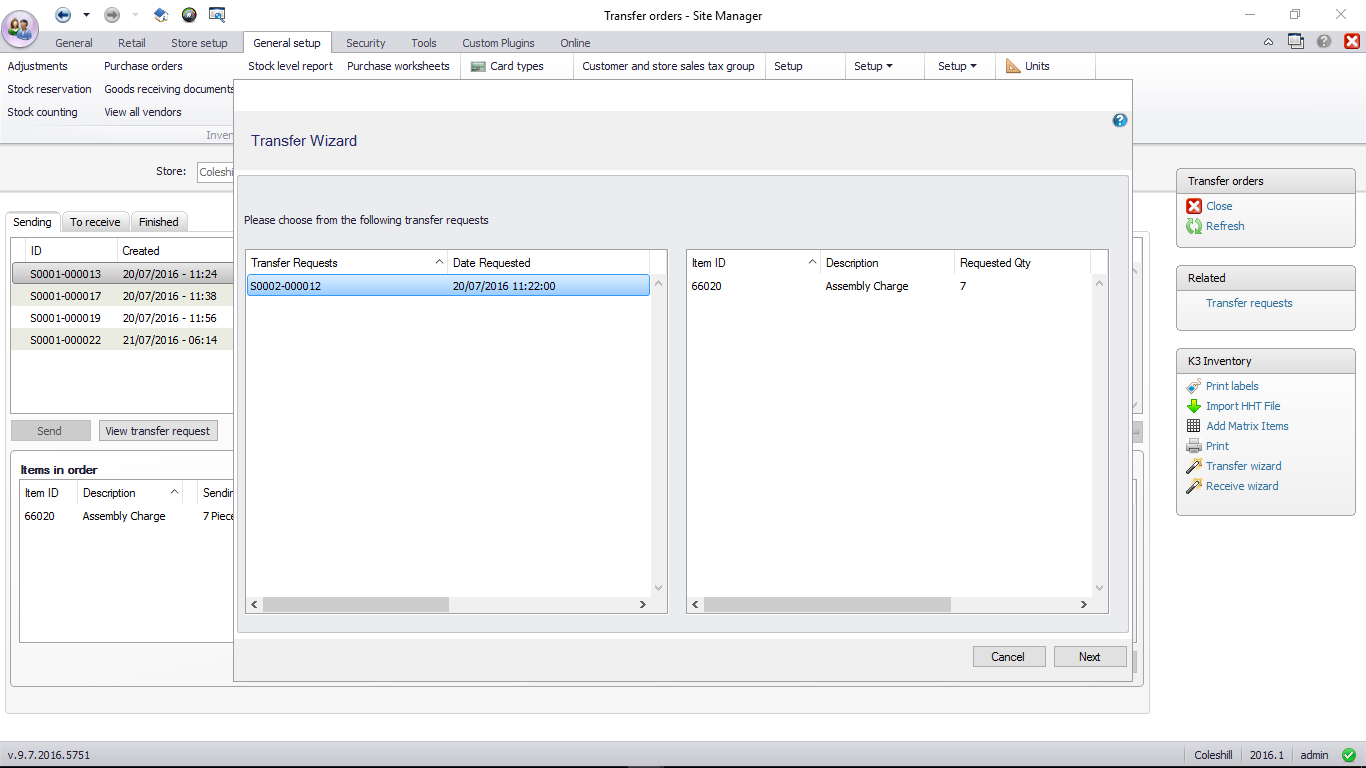This screenshot has width=1366, height=768.
Task: Switch to the Security ribbon tab
Action: (365, 43)
